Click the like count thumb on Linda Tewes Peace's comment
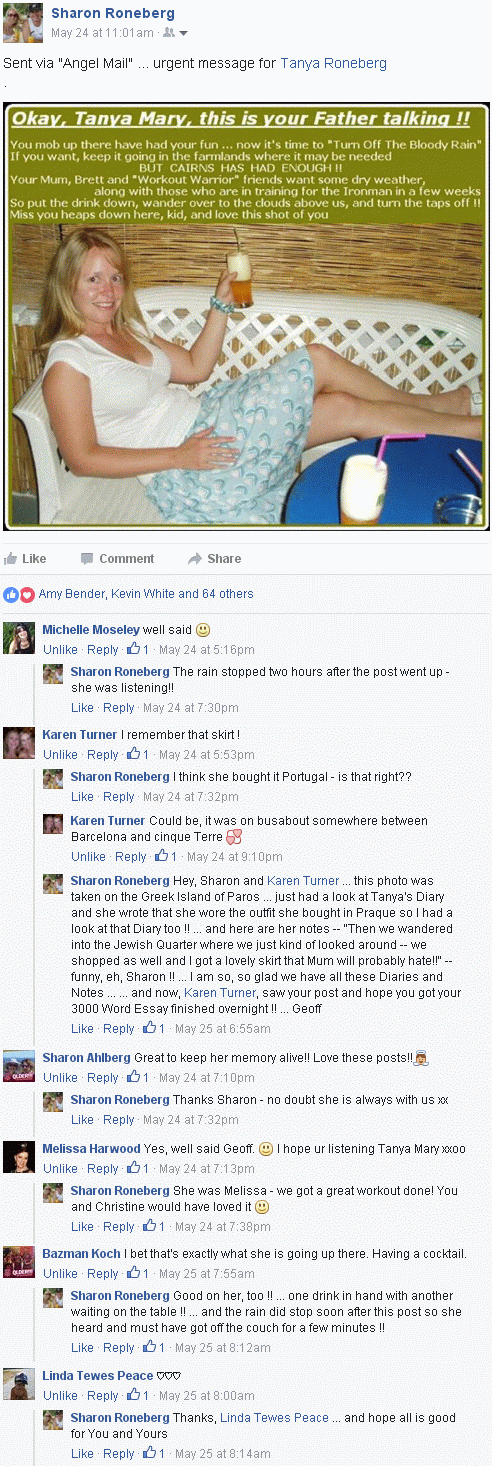The image size is (492, 1466). [x=132, y=1395]
